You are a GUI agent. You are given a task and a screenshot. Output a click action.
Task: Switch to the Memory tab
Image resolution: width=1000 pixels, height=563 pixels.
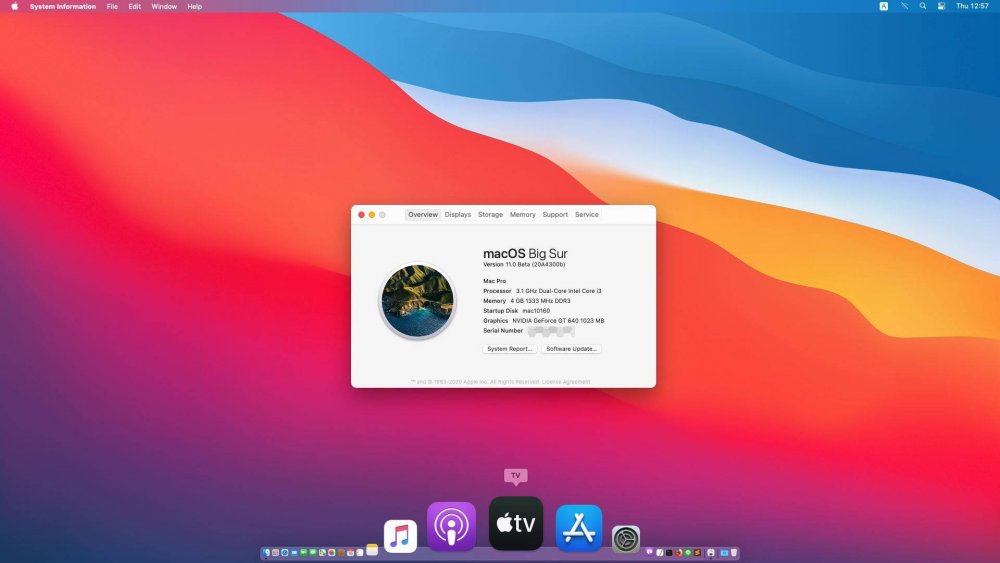tap(522, 215)
